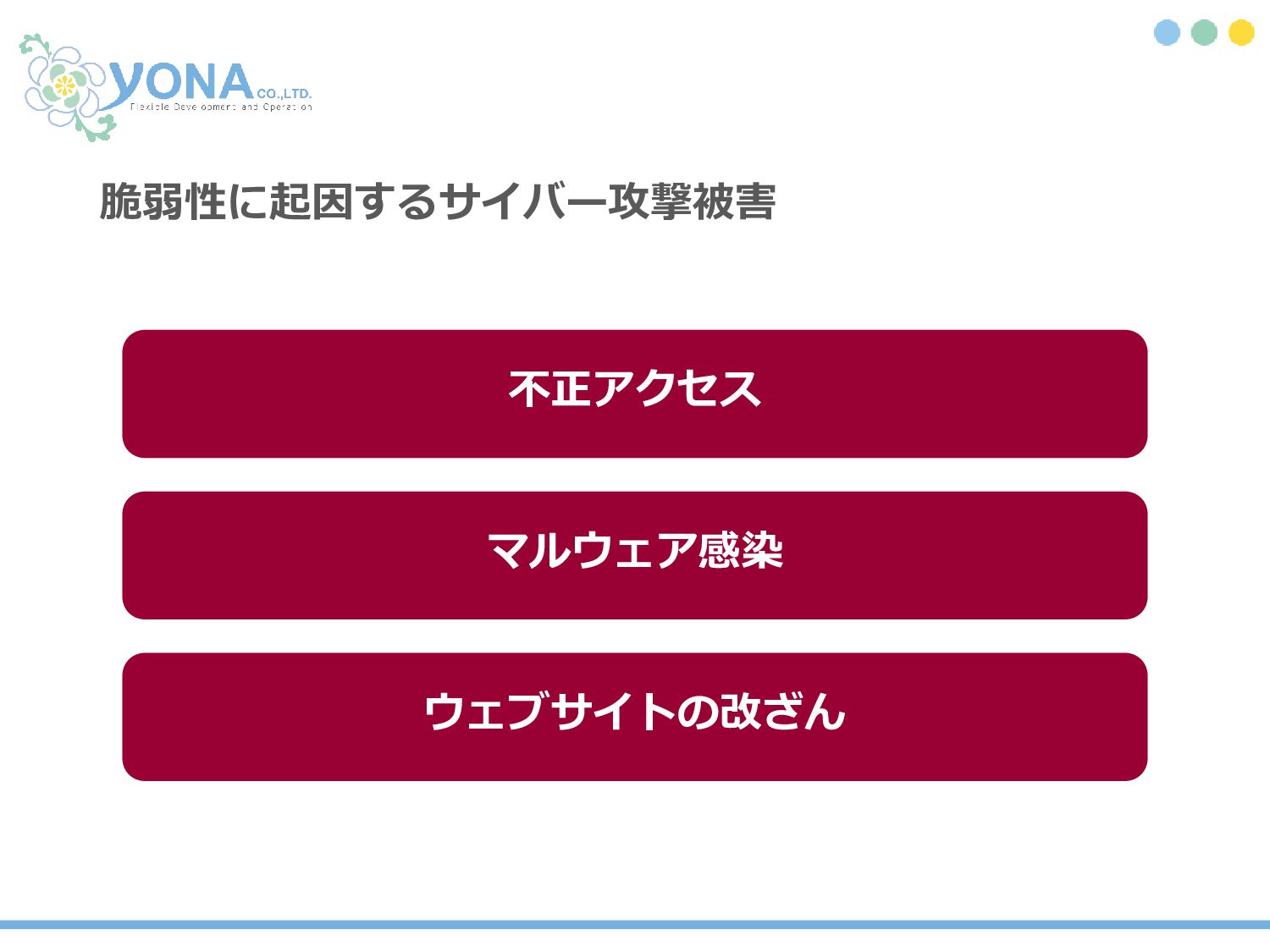Select the 不正アクセス red box
The height and width of the screenshot is (952, 1270).
pos(635,393)
